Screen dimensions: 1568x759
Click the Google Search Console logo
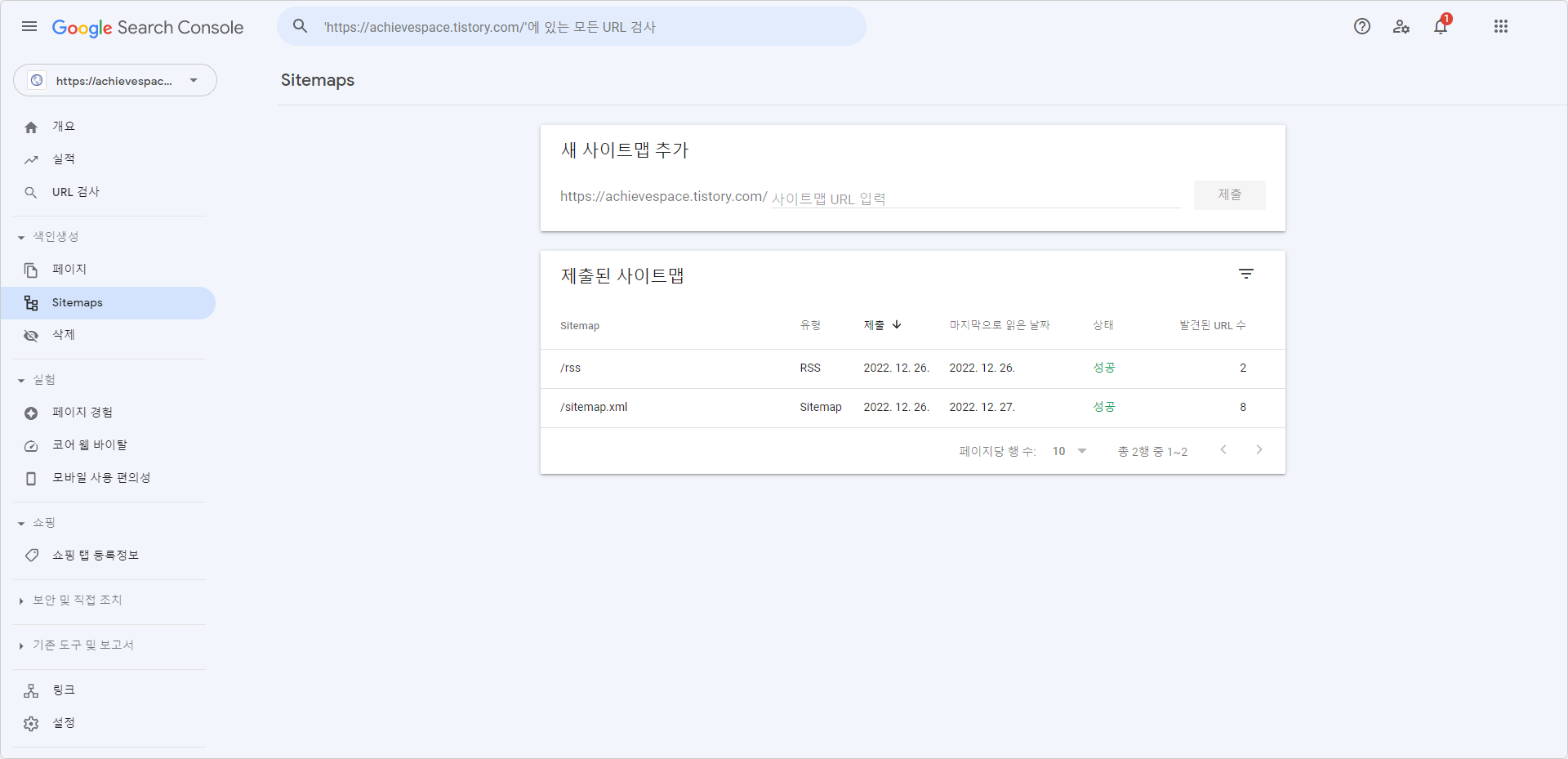tap(148, 28)
